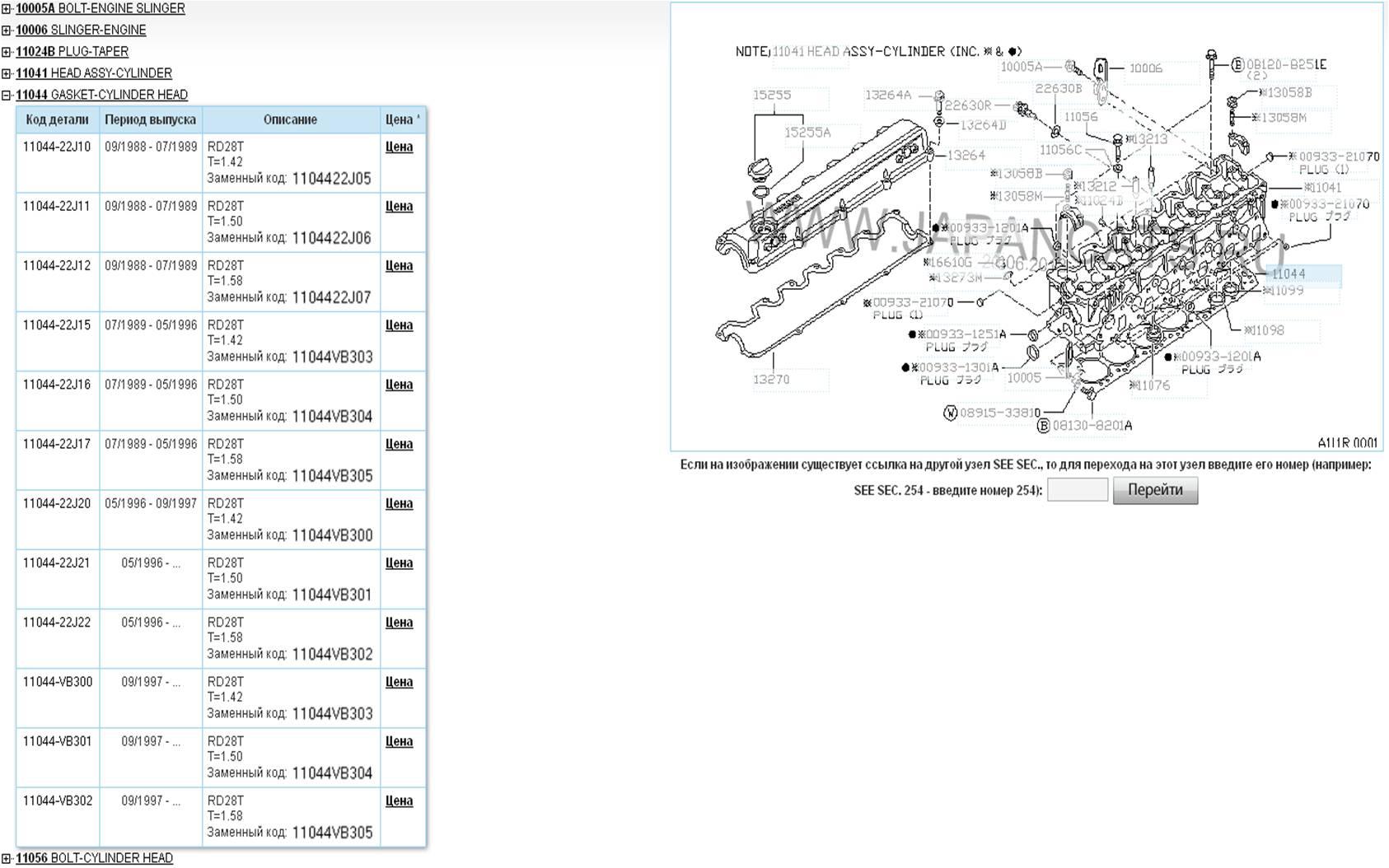1389x868 pixels.
Task: Collapse the 11044 GASKET-CYLINDER HEAD node
Action: click(7, 95)
